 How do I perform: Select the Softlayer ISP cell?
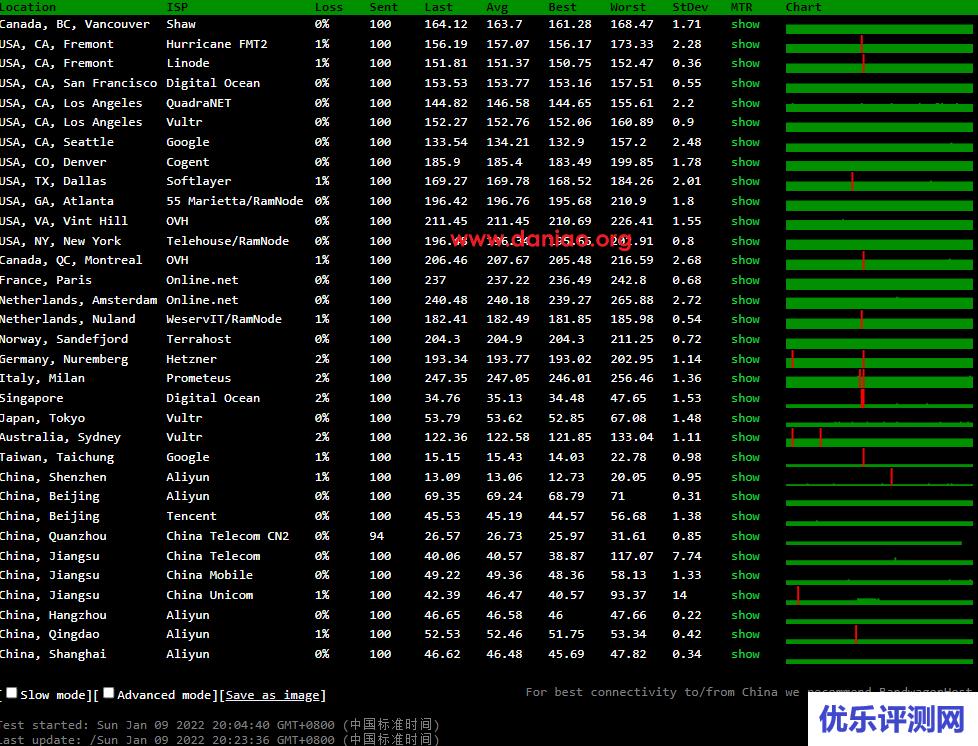tap(198, 181)
